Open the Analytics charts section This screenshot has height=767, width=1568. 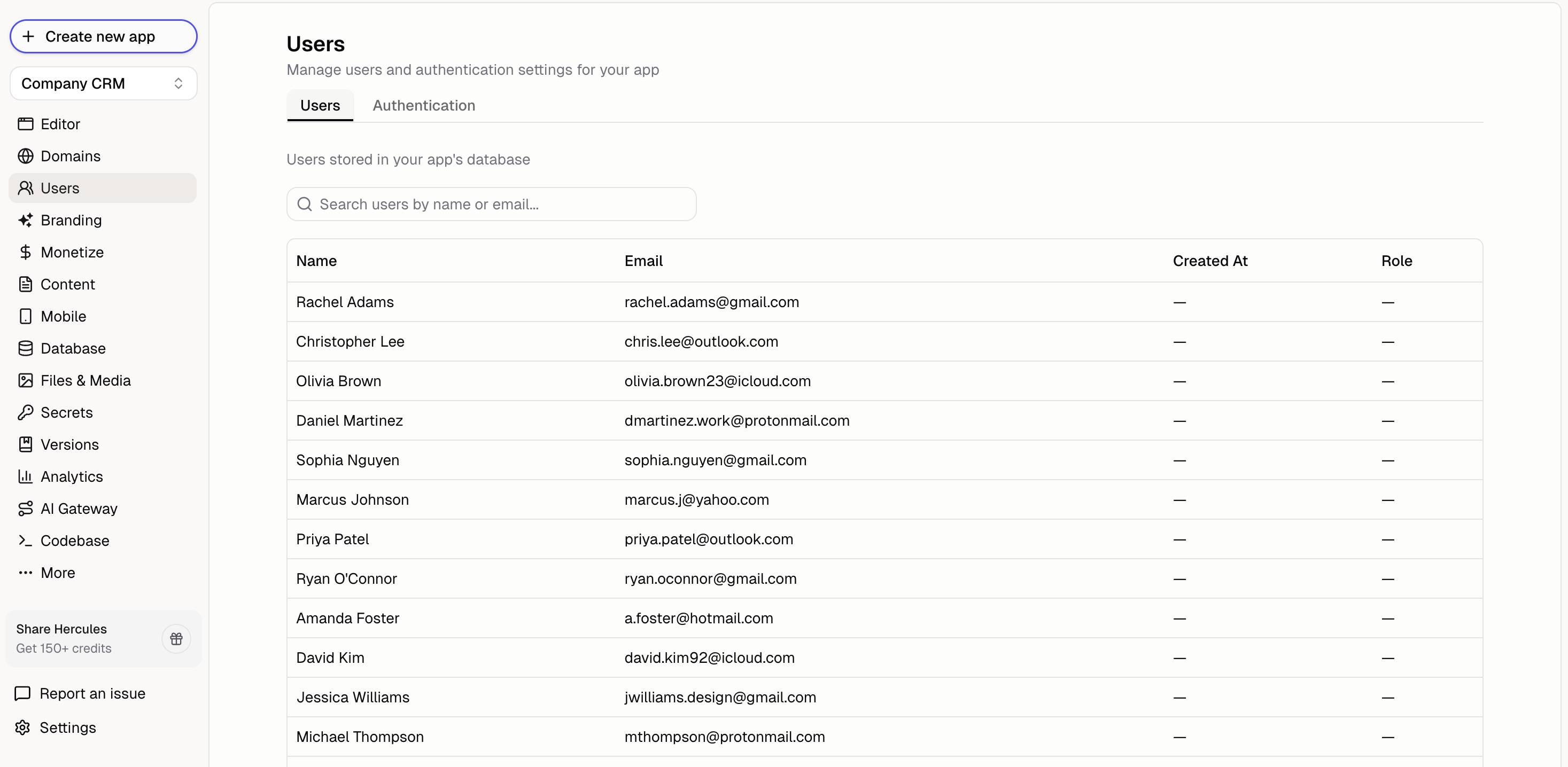click(72, 477)
